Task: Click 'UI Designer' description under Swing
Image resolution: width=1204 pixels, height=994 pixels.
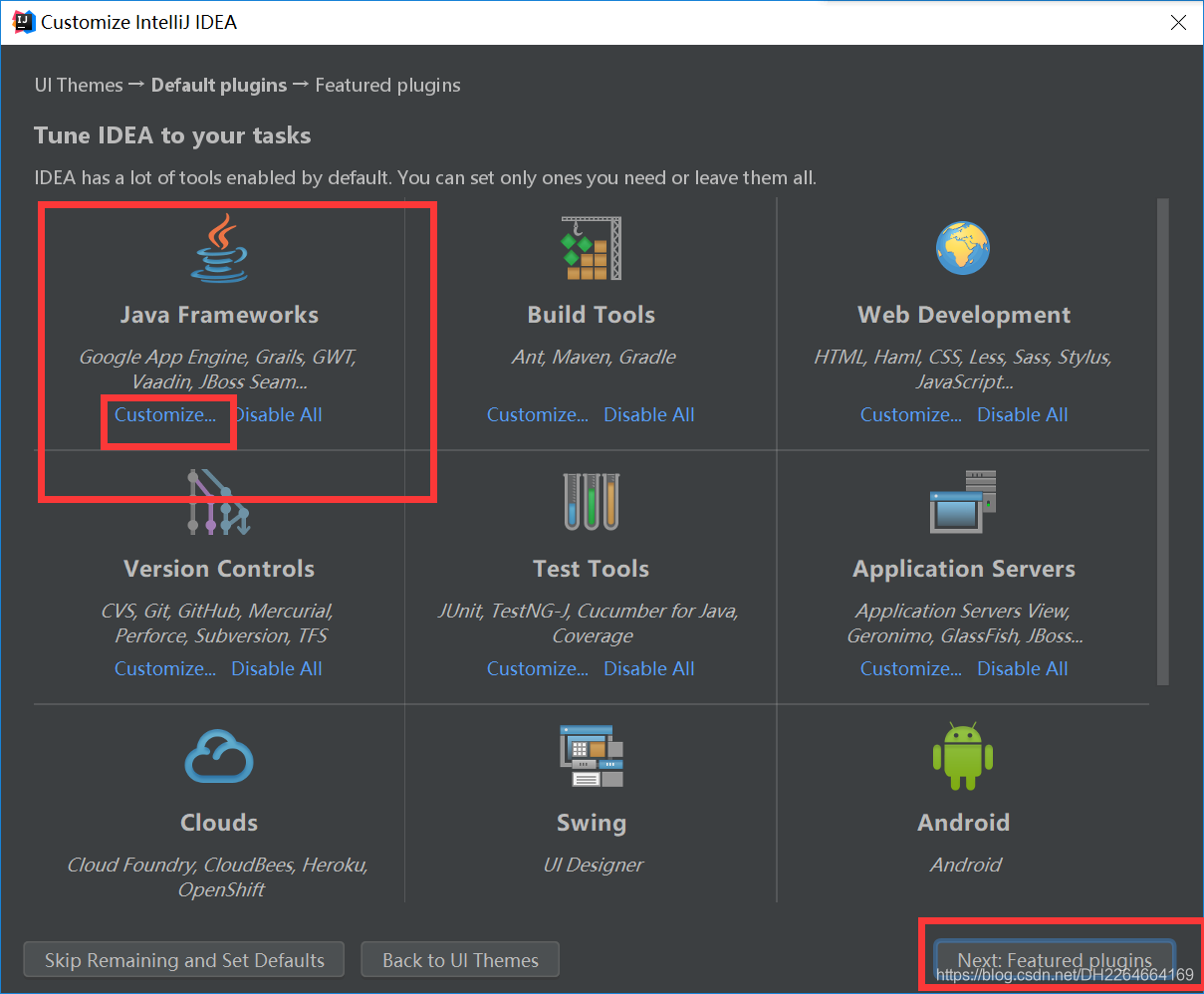Action: (594, 865)
